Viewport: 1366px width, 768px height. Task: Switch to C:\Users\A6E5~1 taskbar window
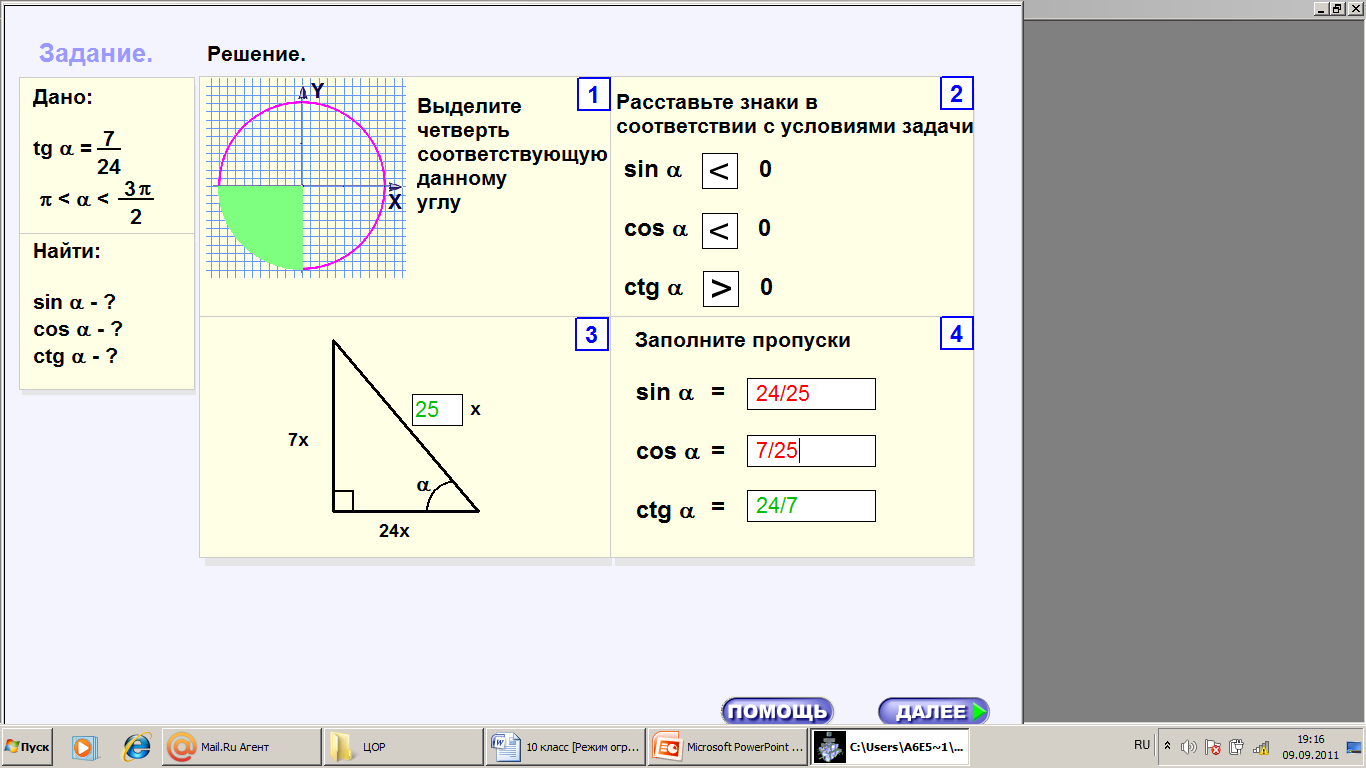889,747
